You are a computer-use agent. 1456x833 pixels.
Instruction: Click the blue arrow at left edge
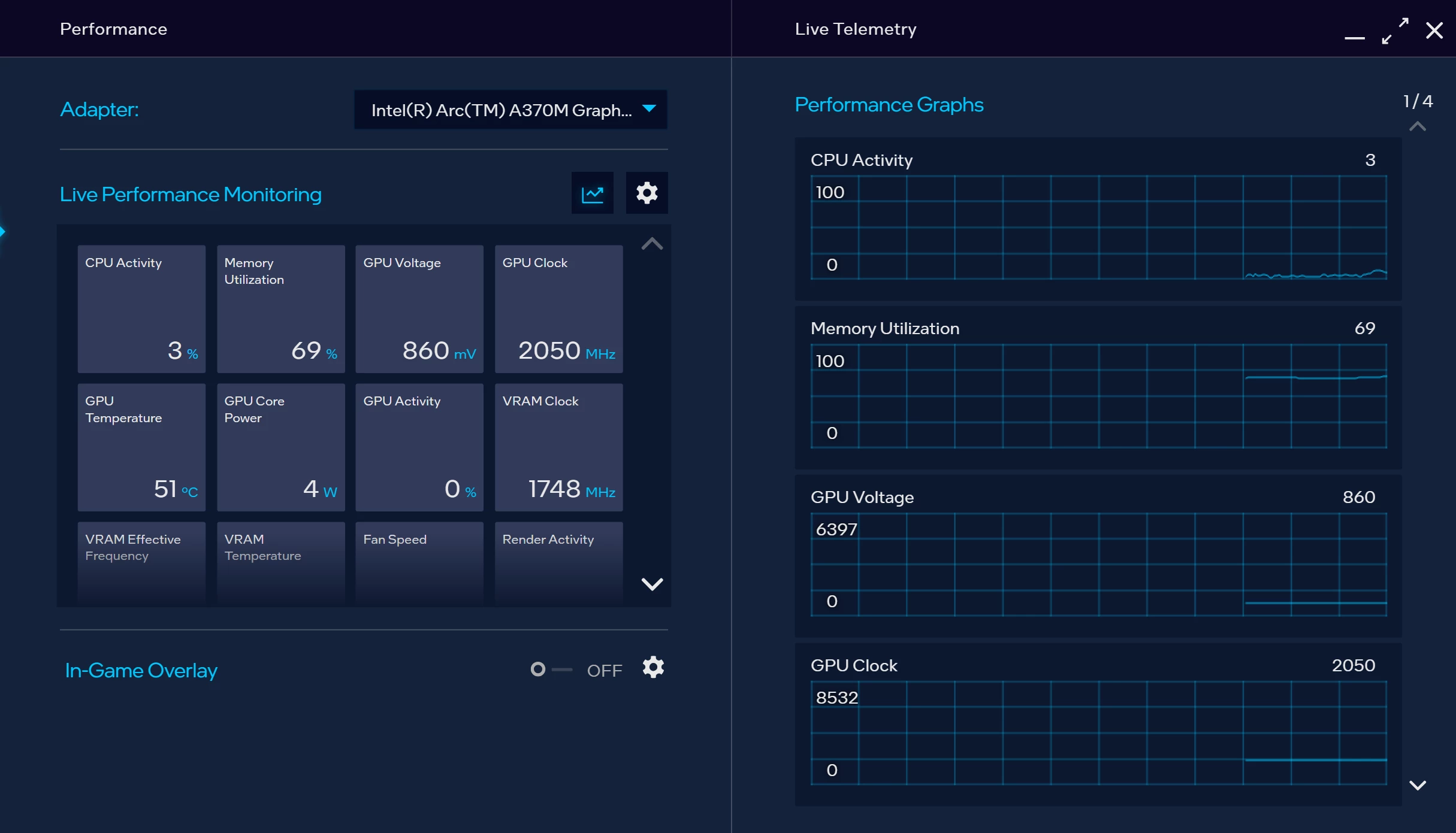tap(2, 232)
